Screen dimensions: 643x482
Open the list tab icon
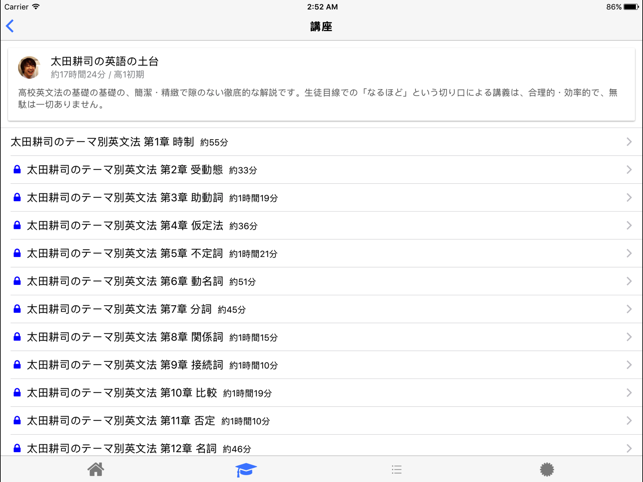click(397, 469)
